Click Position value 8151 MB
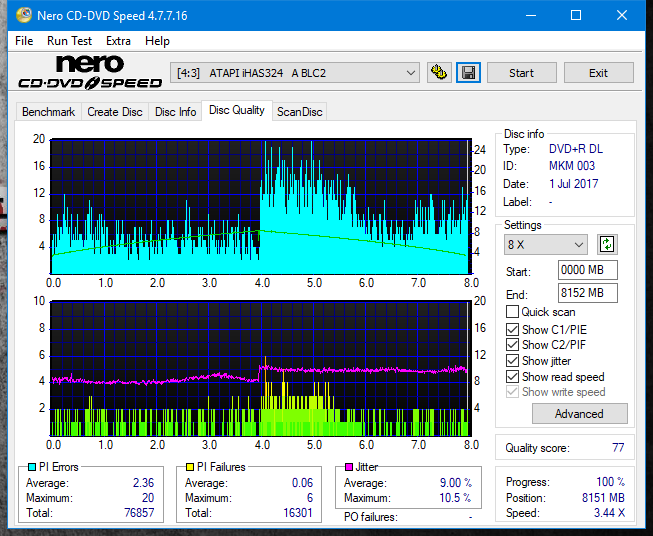 click(603, 498)
